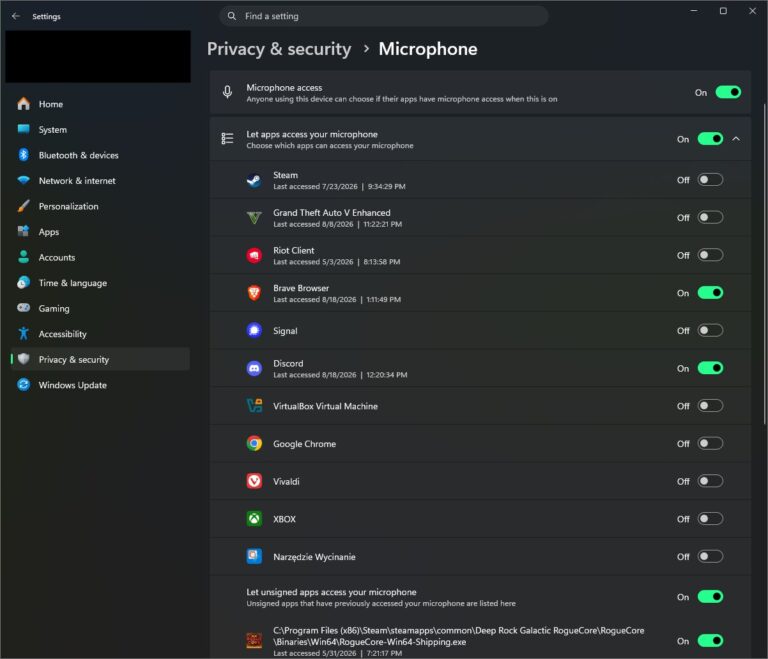Click the VirtualBox app icon
Image resolution: width=768 pixels, height=659 pixels.
point(254,406)
